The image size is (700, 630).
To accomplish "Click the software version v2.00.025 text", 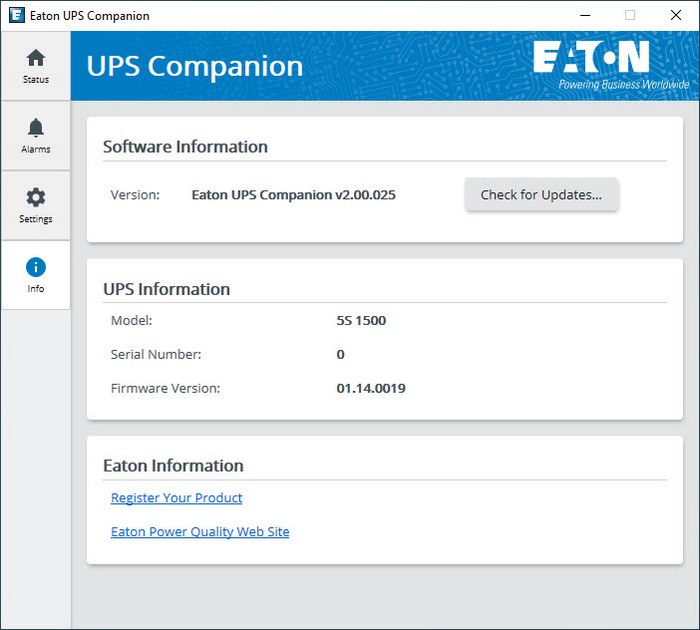I will point(293,195).
